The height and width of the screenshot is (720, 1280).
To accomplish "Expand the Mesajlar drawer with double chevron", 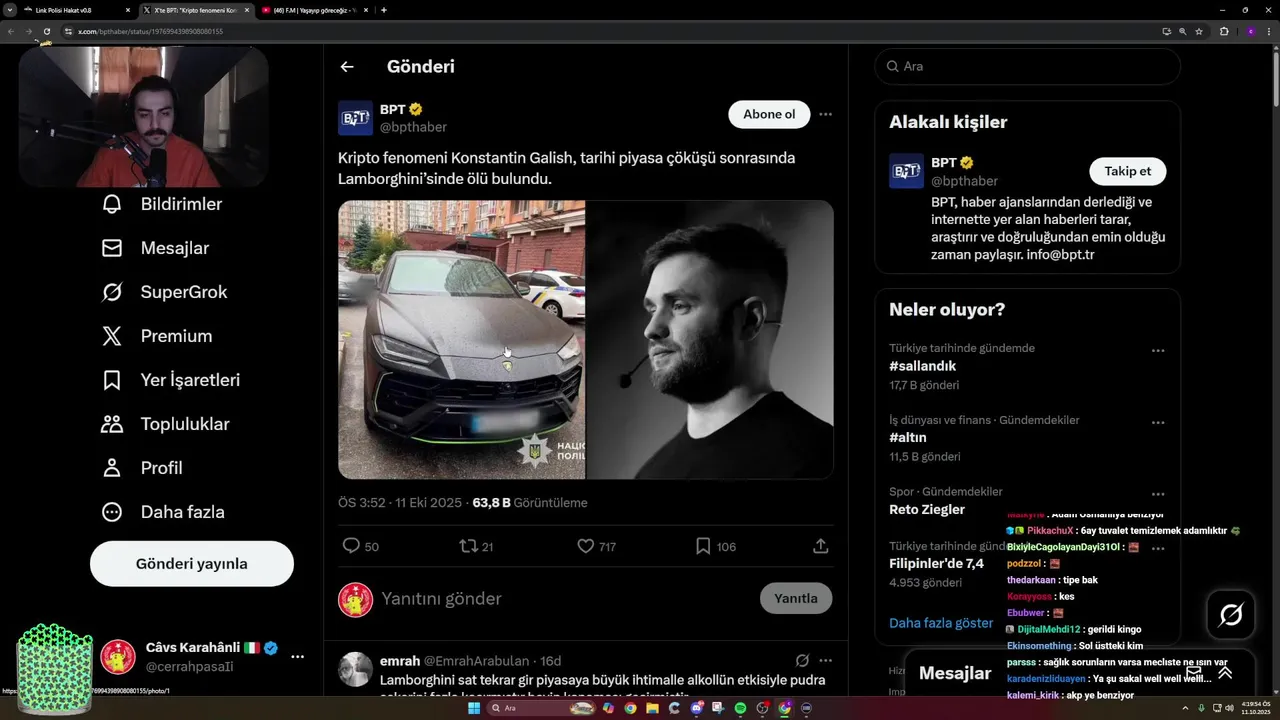I will (x=1224, y=673).
